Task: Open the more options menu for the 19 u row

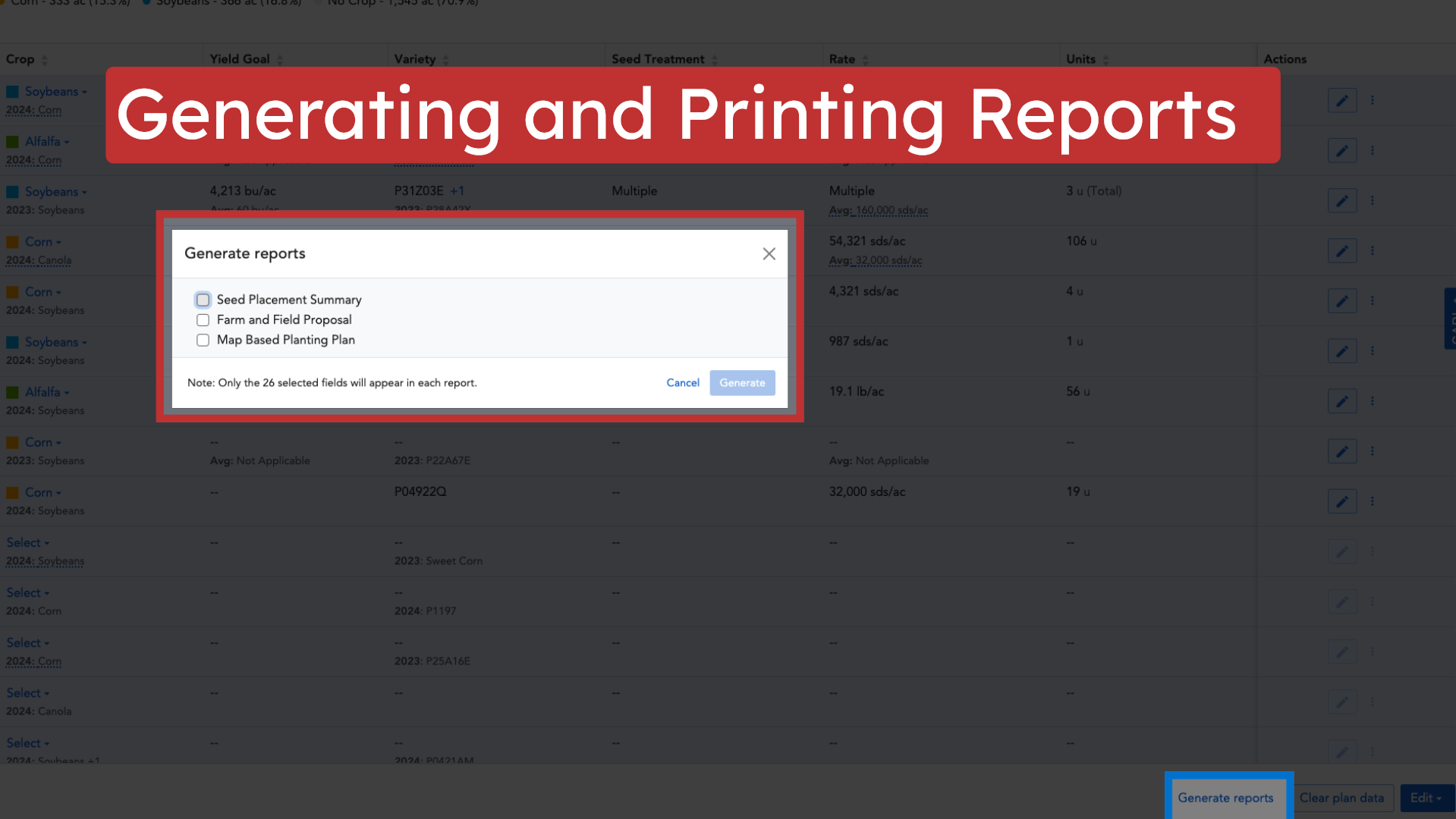Action: coord(1373,500)
